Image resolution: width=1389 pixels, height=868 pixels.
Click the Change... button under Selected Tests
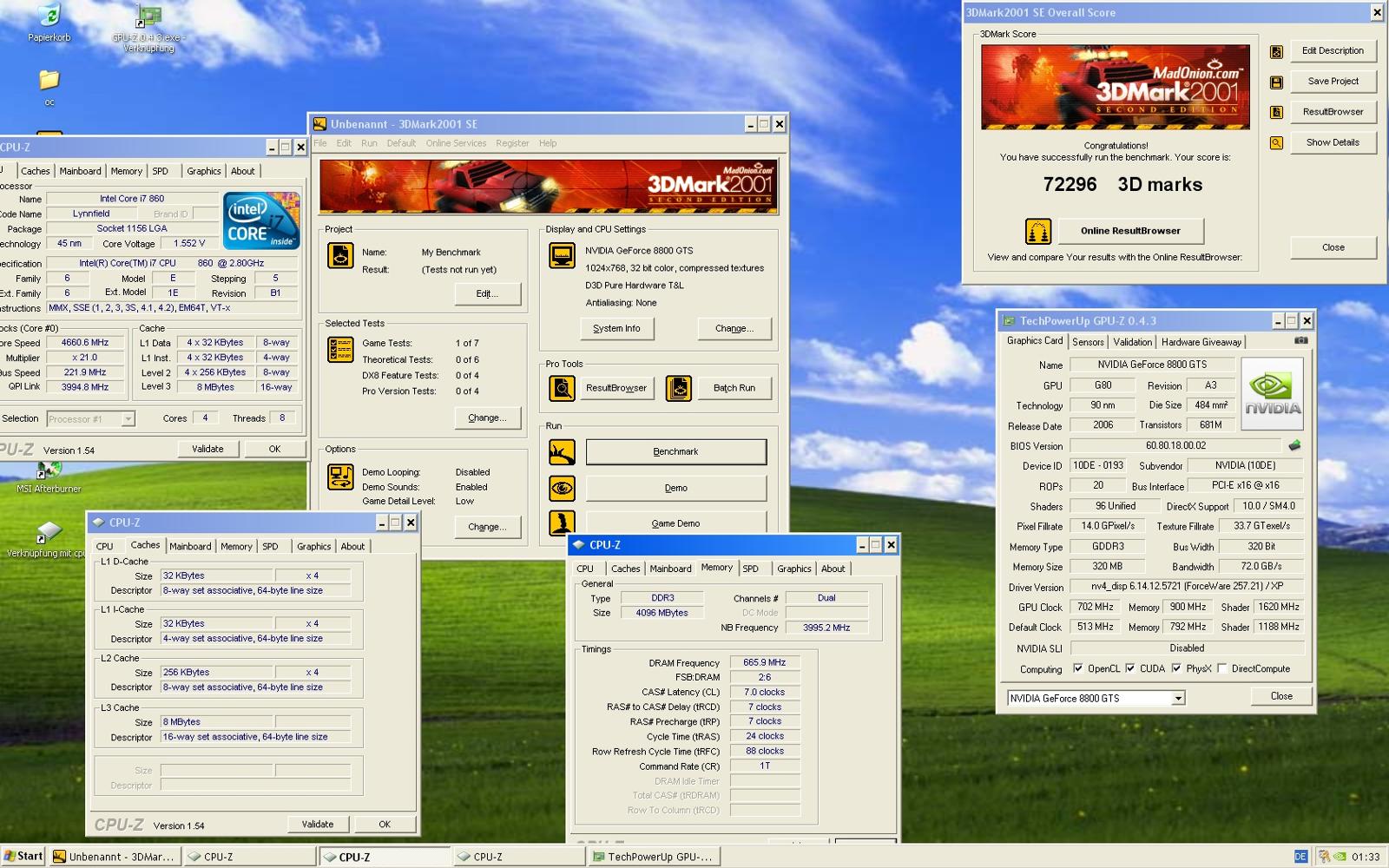487,418
